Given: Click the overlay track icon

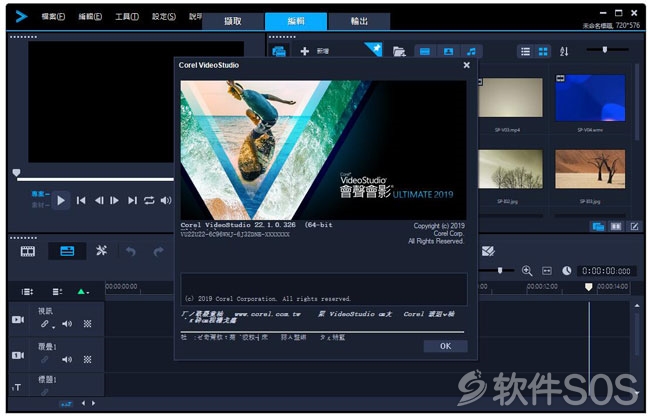Looking at the screenshot, I should (18, 355).
